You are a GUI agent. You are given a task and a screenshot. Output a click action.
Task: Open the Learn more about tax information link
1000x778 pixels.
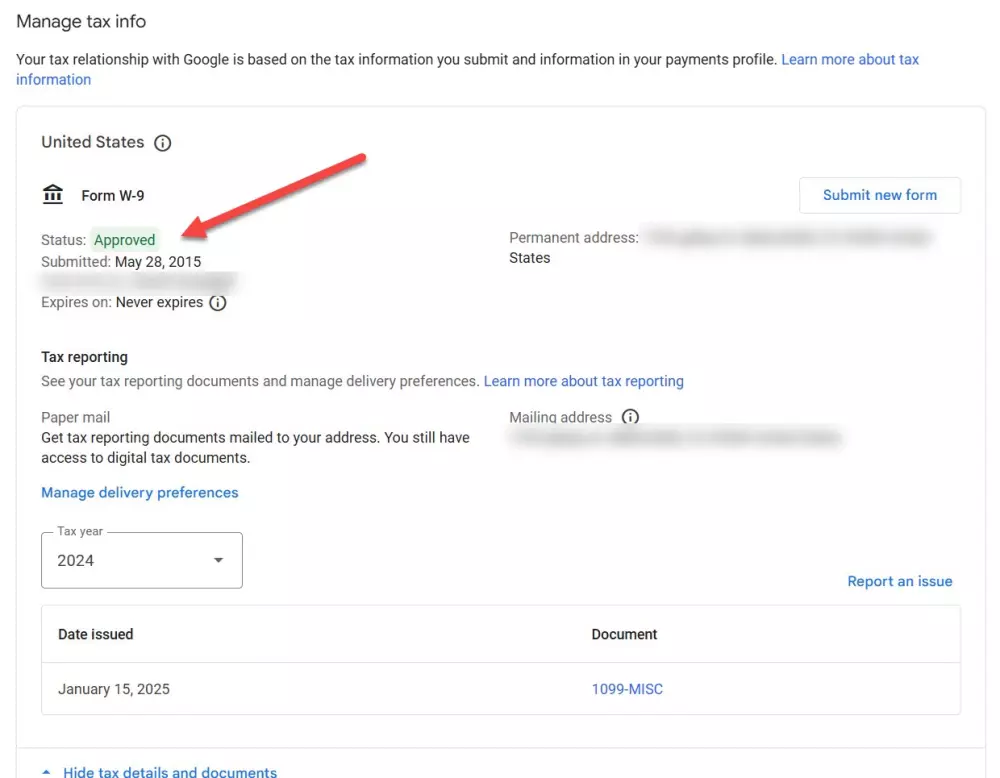(850, 60)
